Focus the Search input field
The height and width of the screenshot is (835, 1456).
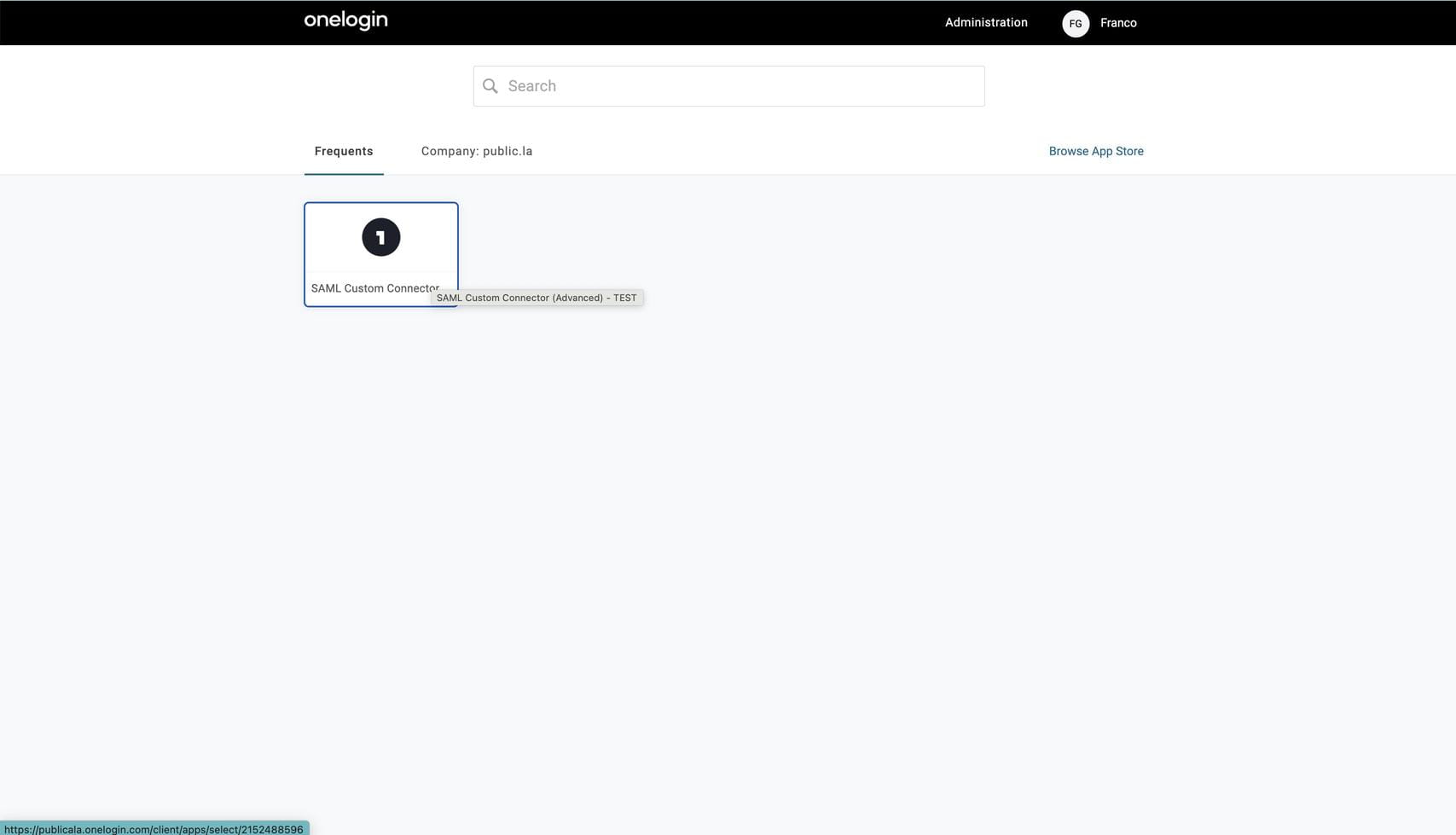point(742,86)
